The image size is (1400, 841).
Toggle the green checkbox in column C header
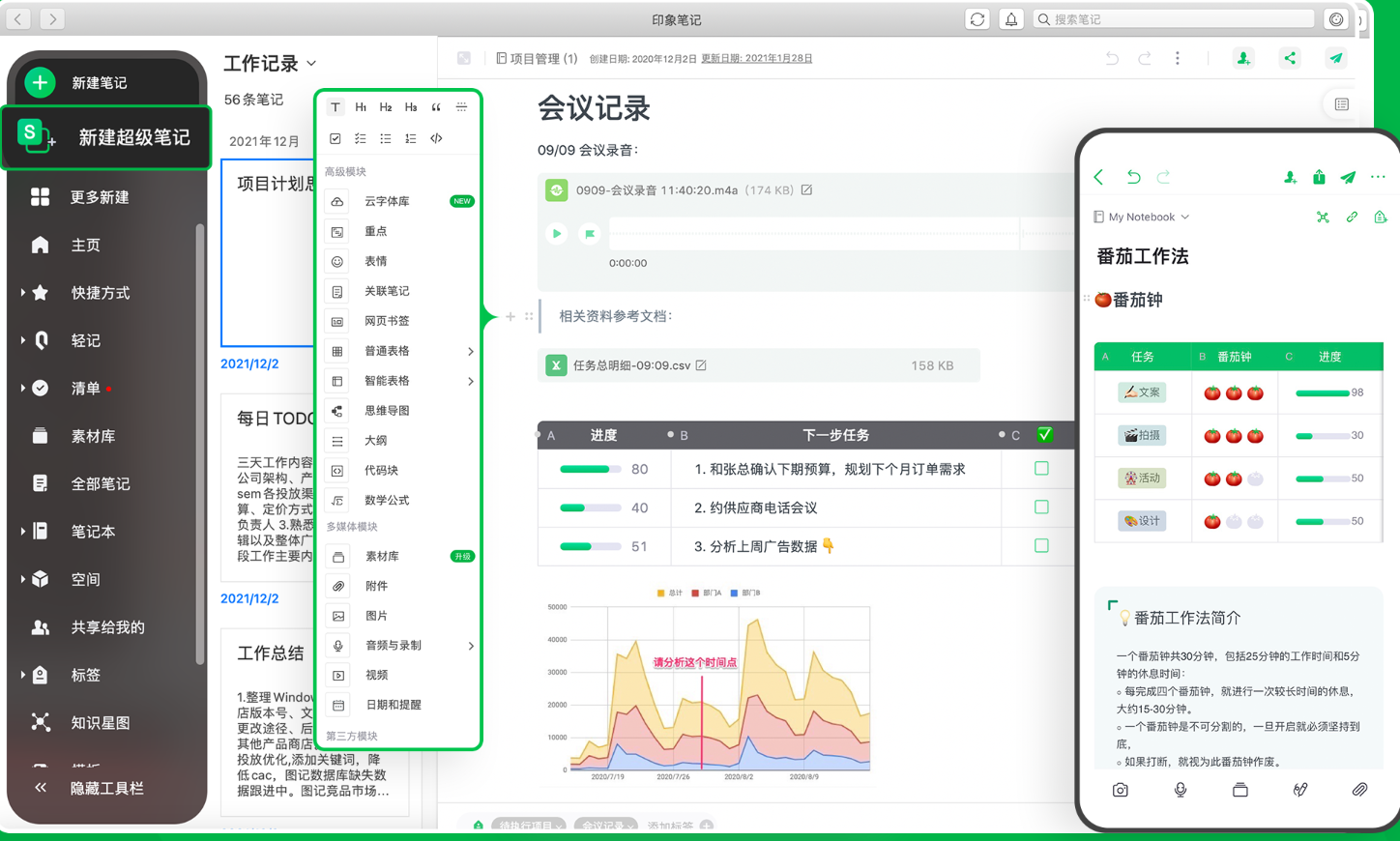pyautogui.click(x=1045, y=435)
